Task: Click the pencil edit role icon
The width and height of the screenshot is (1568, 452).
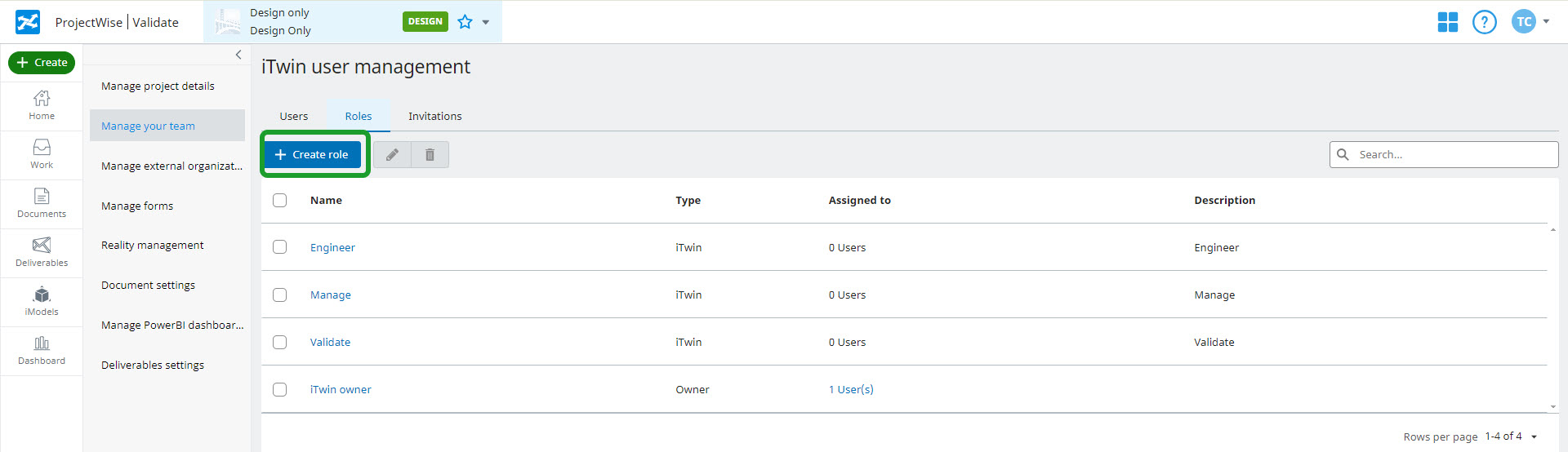Action: click(392, 155)
